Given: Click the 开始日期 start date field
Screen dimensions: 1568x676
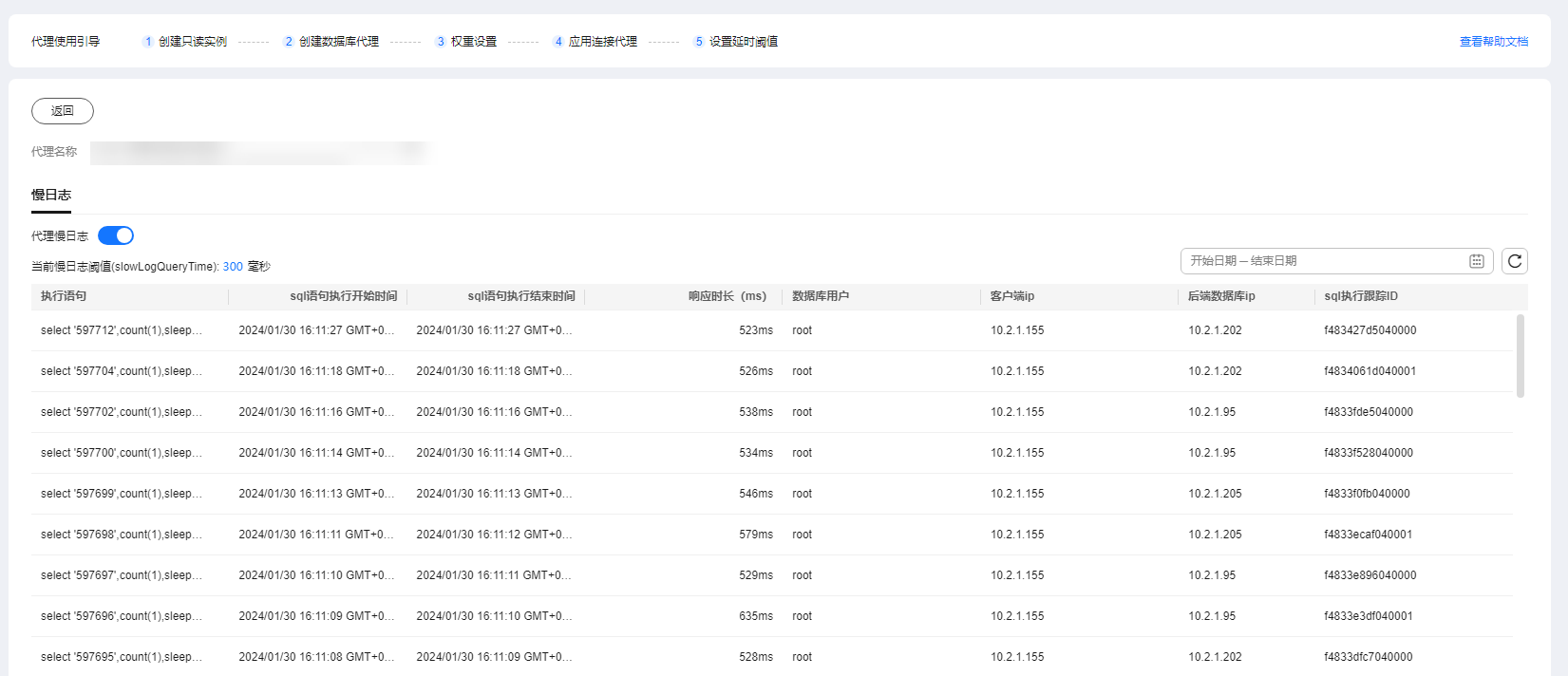Looking at the screenshot, I should (1213, 261).
